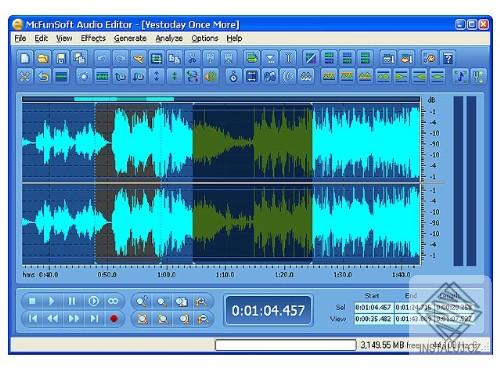Image resolution: width=500 pixels, height=375 pixels.
Task: Click the green vertical arrows icon
Action: pos(174,76)
